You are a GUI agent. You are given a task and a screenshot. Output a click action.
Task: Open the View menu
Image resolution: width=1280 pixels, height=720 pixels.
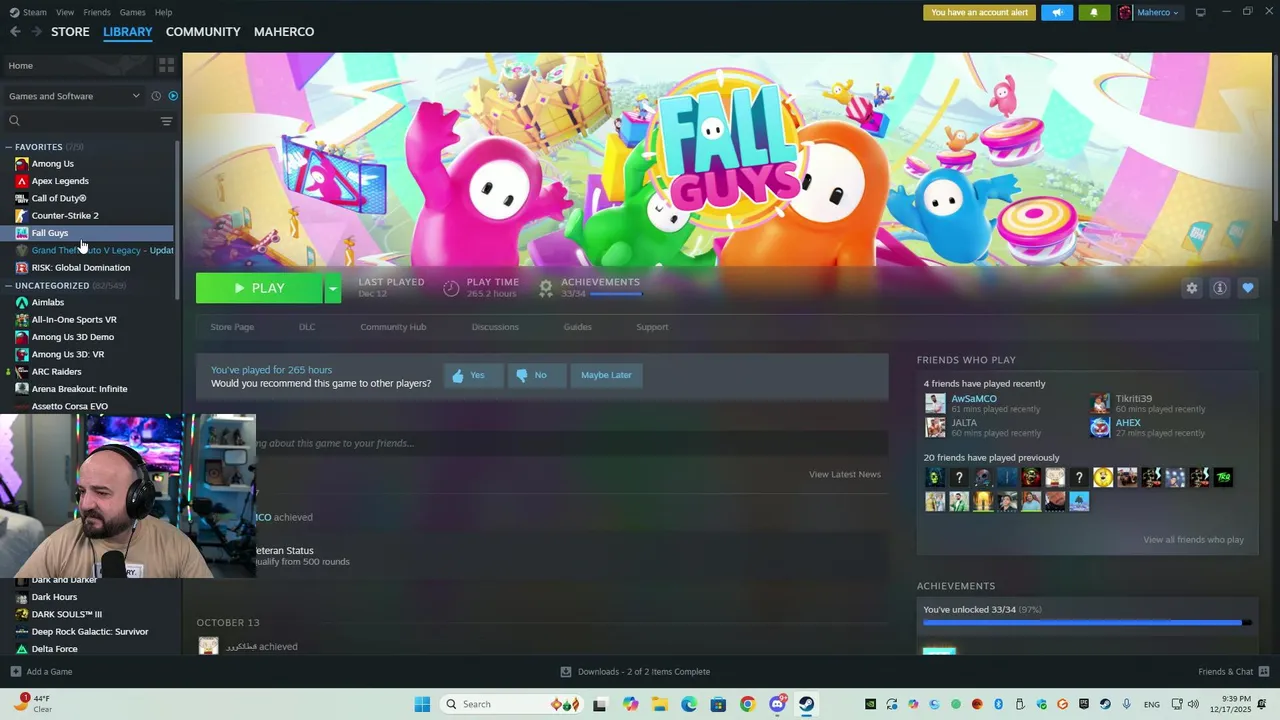[65, 13]
